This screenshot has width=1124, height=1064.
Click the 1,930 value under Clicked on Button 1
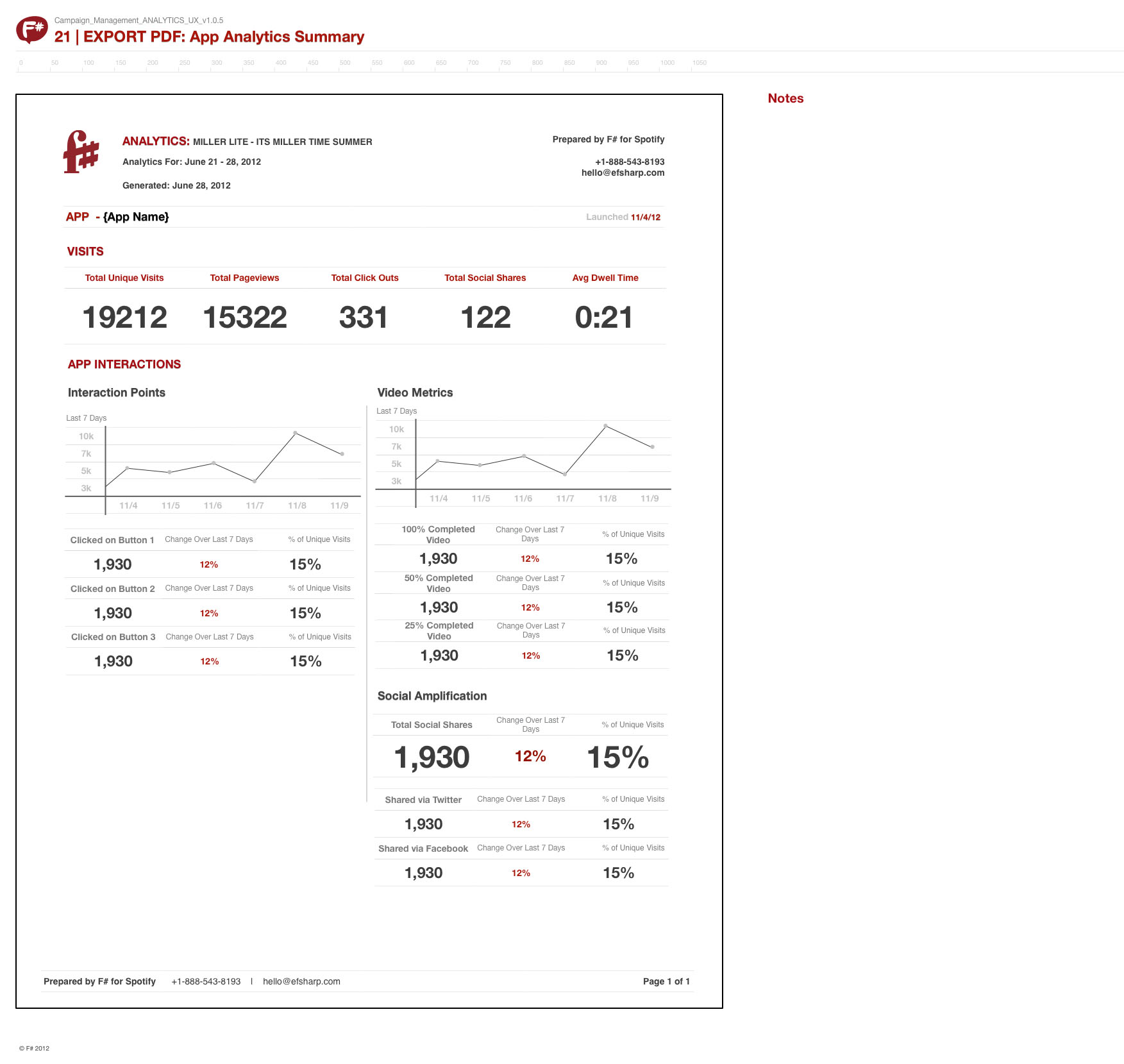click(x=113, y=564)
